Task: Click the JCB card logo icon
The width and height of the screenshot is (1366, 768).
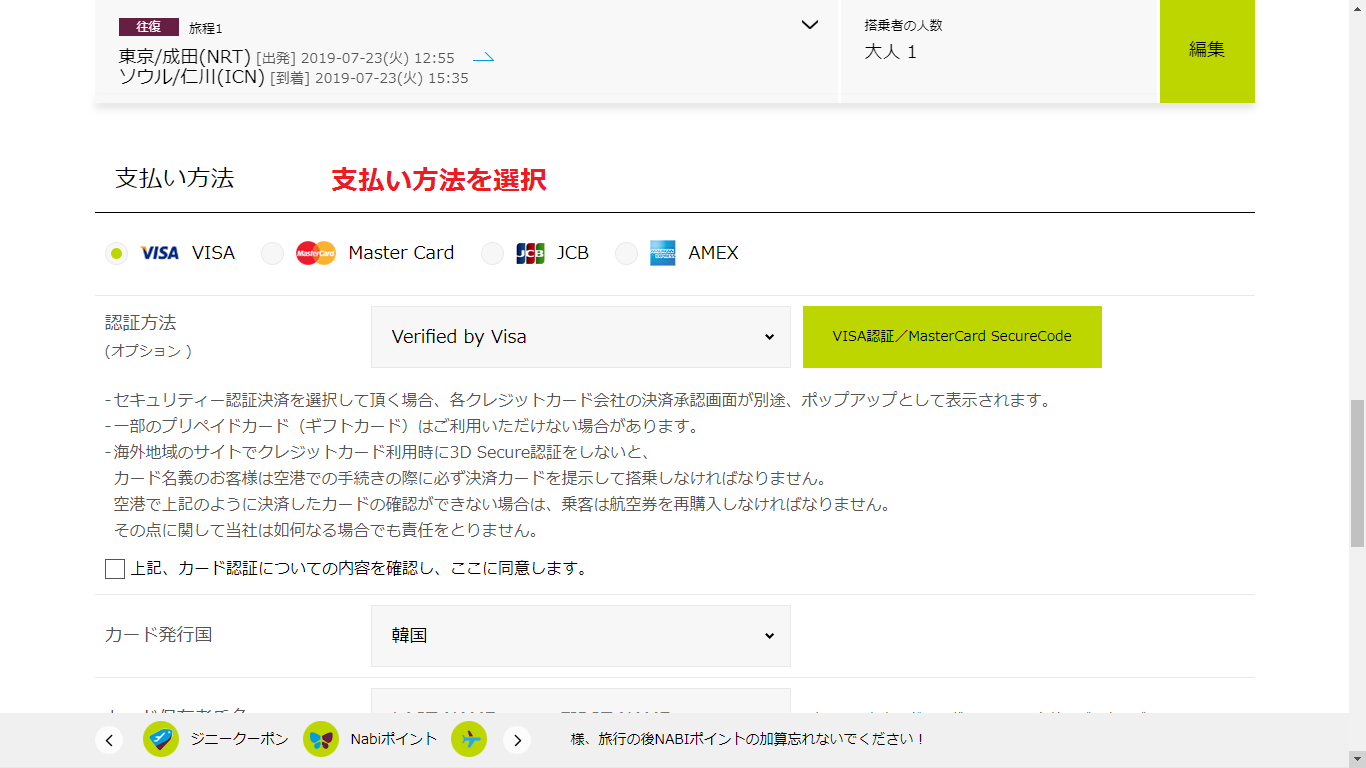Action: click(530, 253)
